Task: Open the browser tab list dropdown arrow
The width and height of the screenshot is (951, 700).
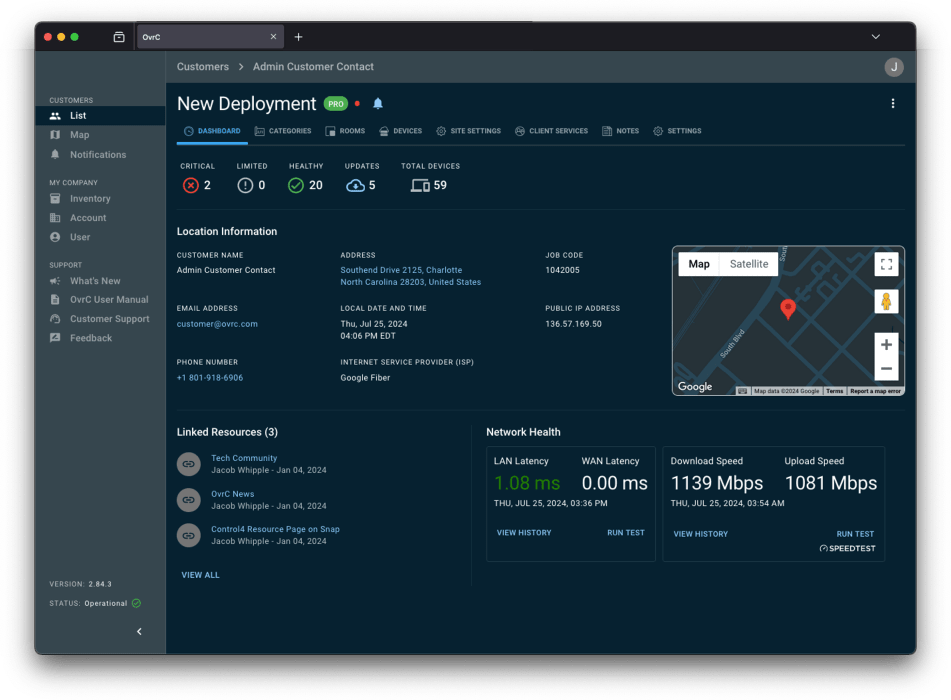Action: (x=875, y=37)
